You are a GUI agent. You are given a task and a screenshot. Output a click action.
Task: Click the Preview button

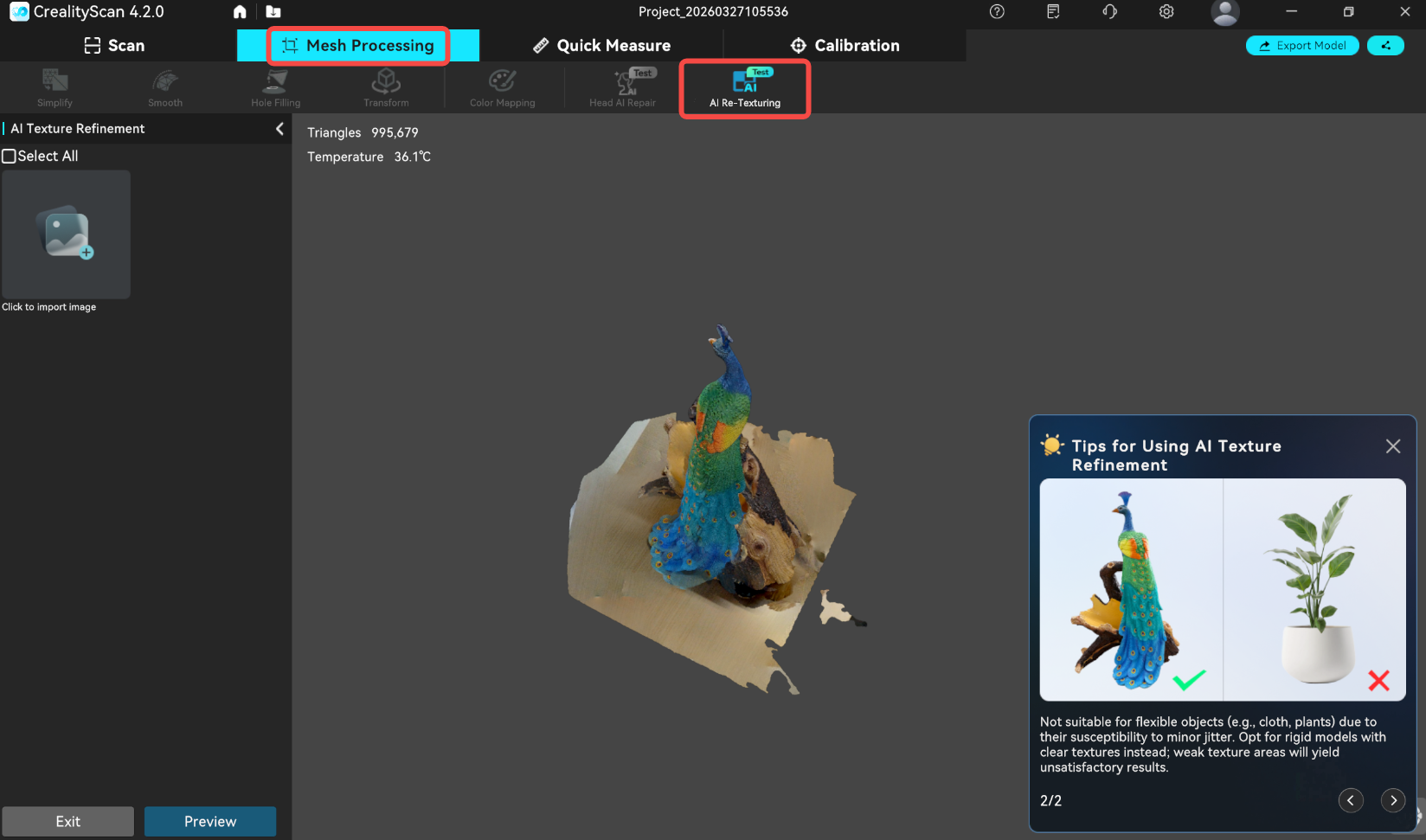click(210, 821)
